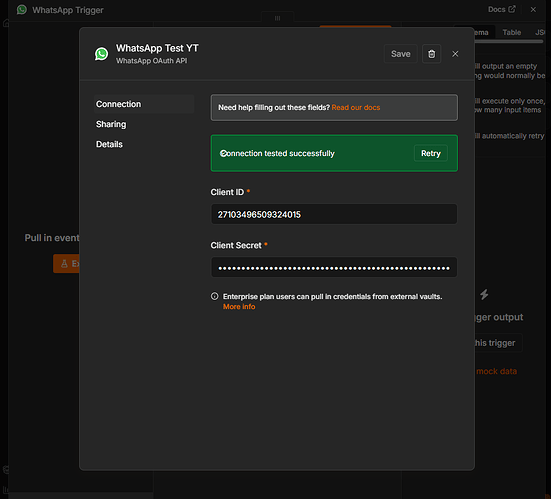Viewport: 551px width, 499px height.
Task: Click the Client Secret field label
Action: point(236,245)
